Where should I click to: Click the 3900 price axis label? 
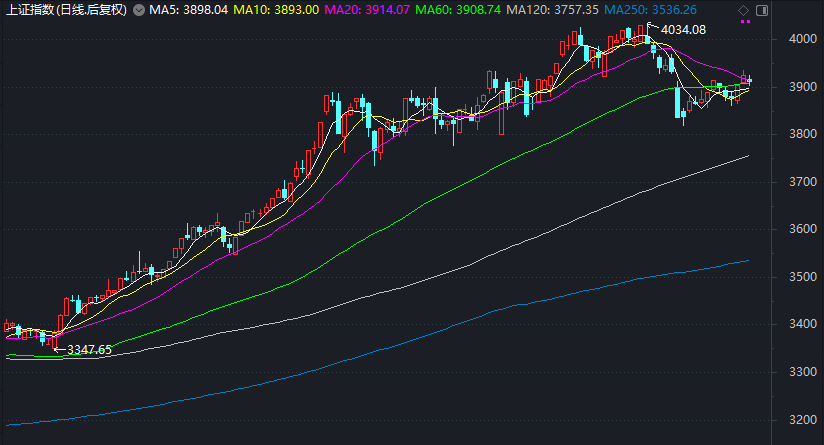tap(802, 87)
